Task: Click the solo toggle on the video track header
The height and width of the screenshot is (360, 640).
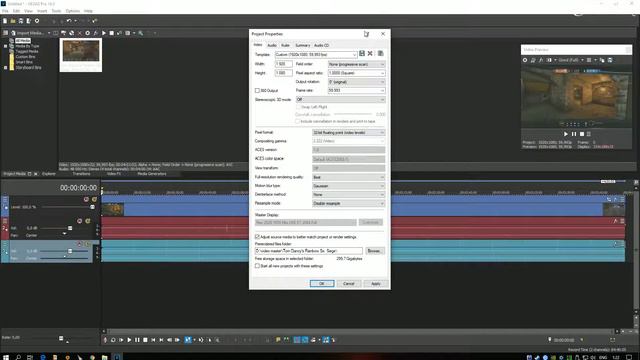Action: pos(94,199)
